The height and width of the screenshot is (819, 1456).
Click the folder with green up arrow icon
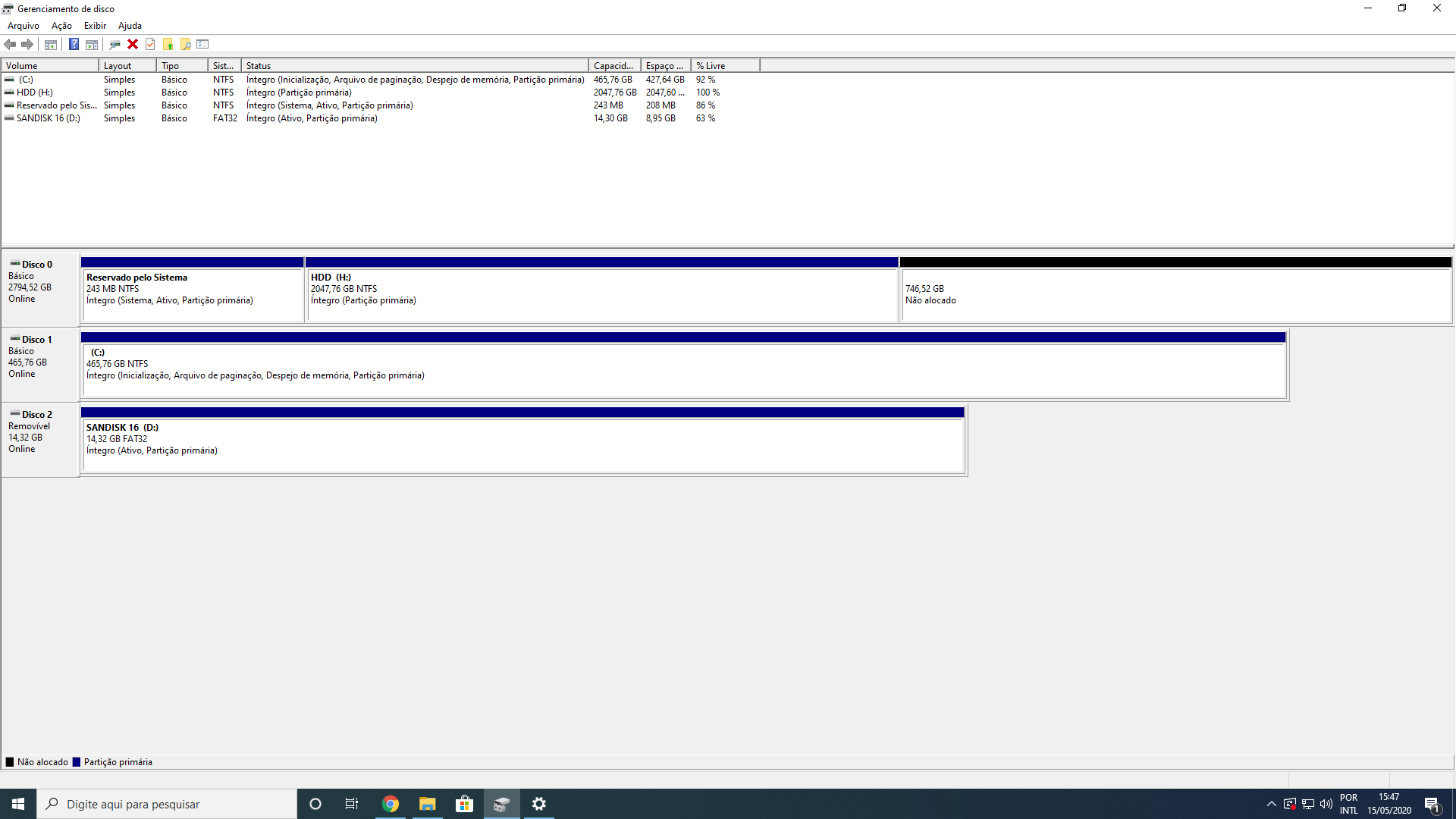click(168, 44)
